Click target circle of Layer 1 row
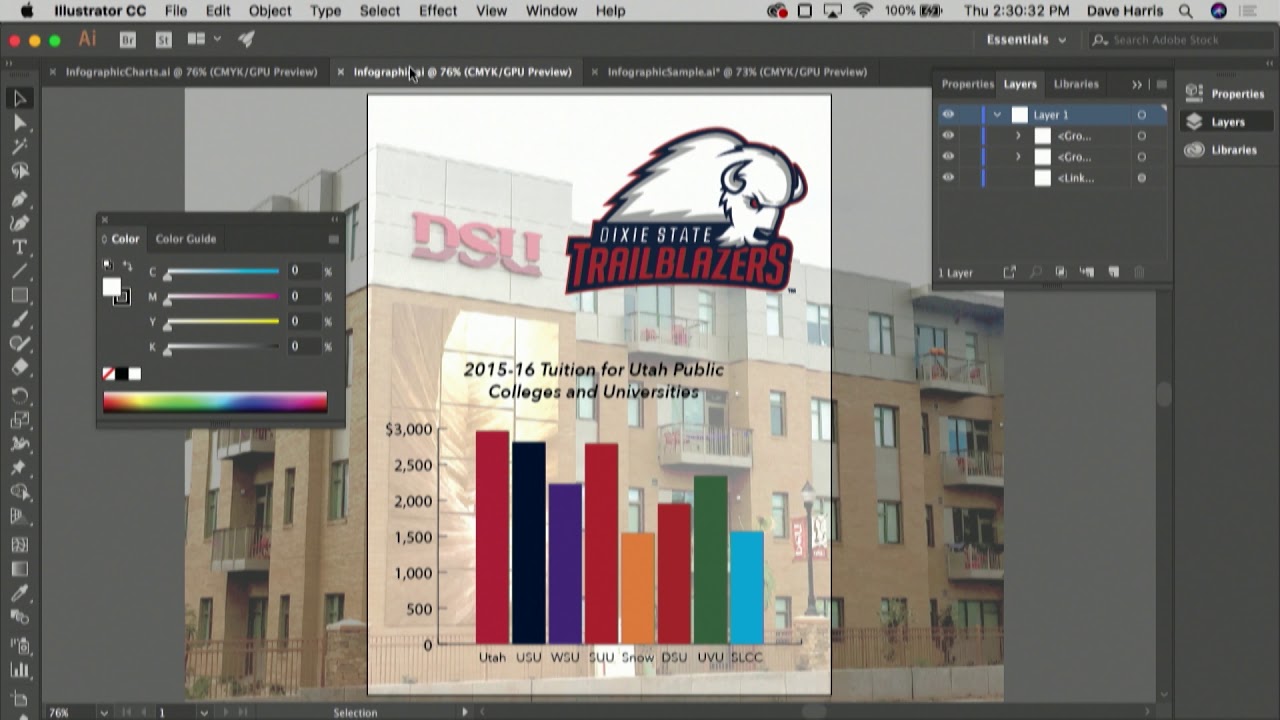1280x720 pixels. (x=1141, y=115)
